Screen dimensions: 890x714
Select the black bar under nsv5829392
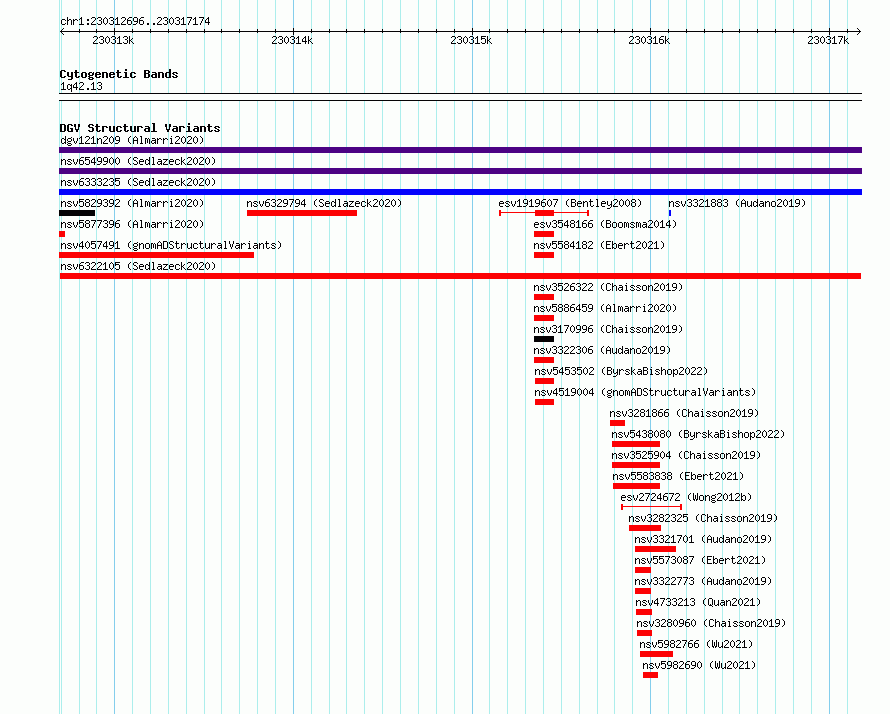click(x=77, y=213)
